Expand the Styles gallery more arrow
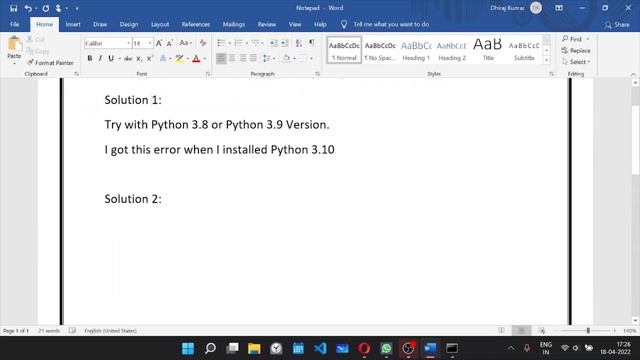This screenshot has width=640, height=360. pos(547,60)
